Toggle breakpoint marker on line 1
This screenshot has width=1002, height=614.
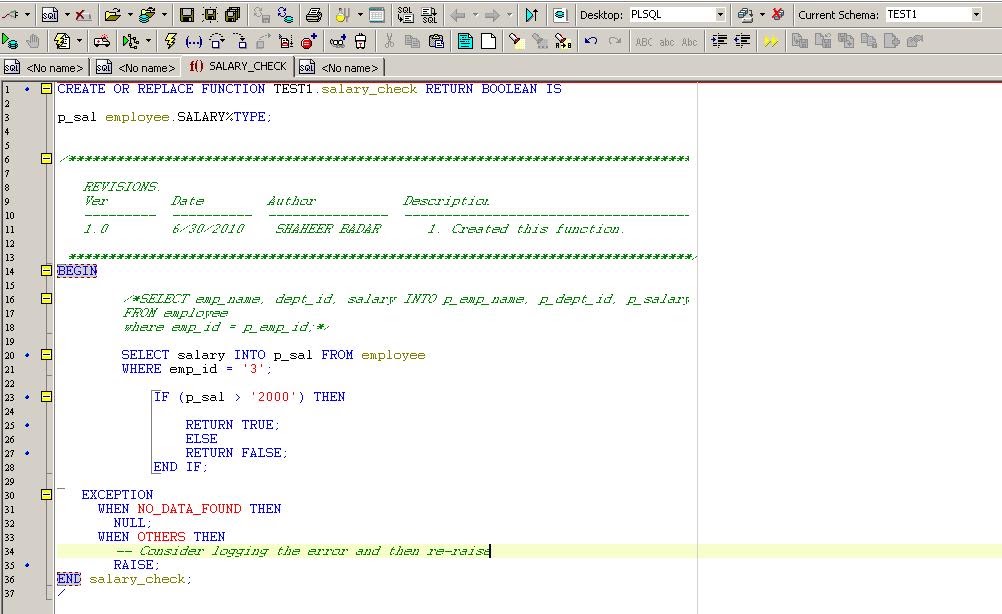[27, 89]
